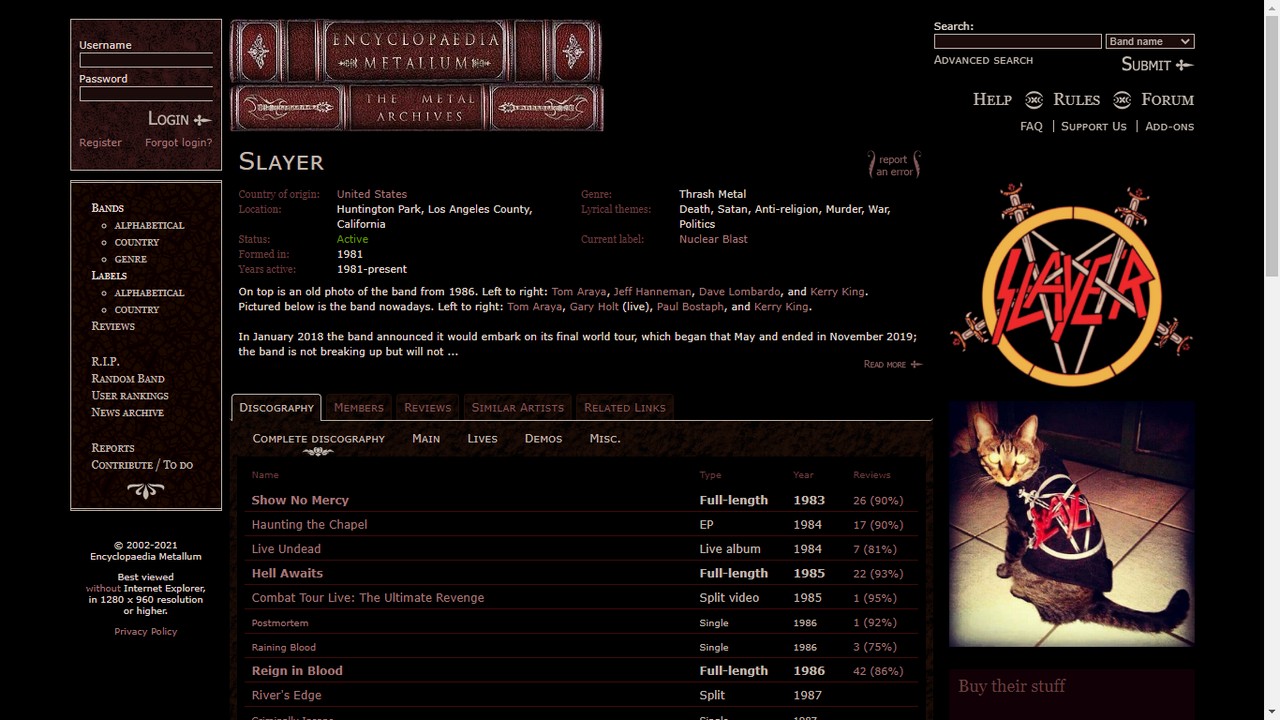Open the Slayer cat band photo
1280x720 pixels.
(x=1071, y=524)
